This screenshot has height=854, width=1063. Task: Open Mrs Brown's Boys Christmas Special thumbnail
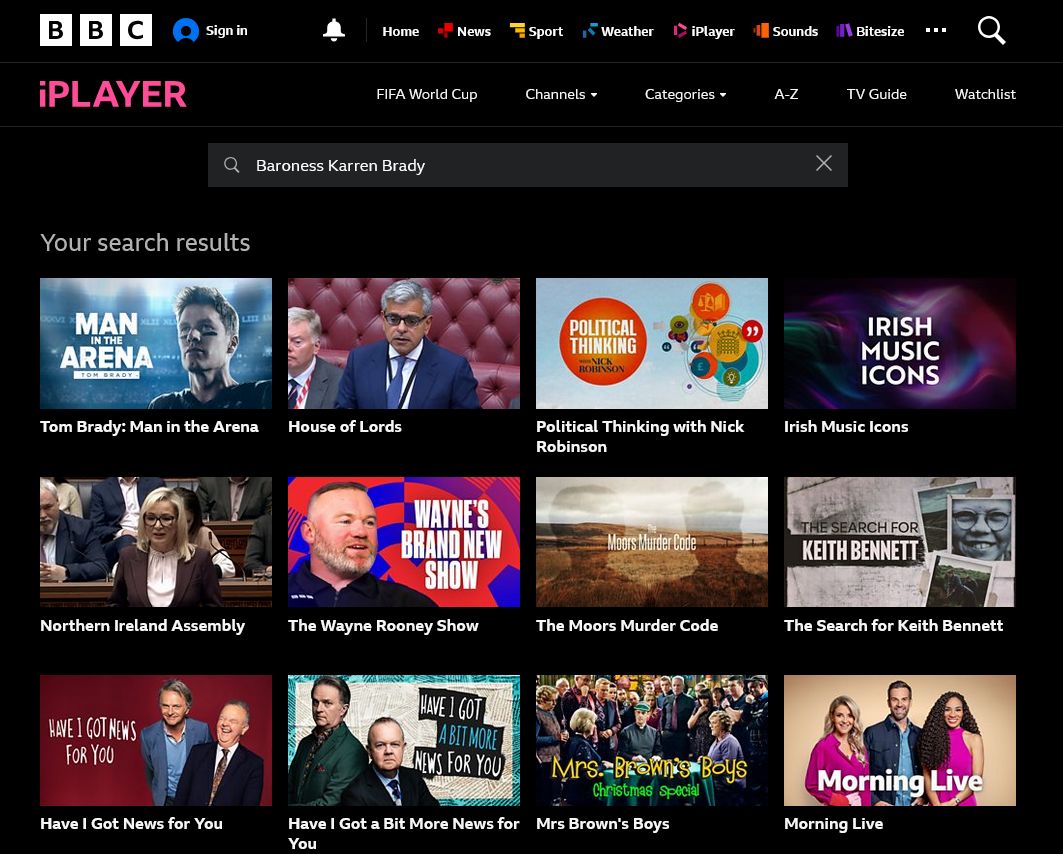(652, 740)
